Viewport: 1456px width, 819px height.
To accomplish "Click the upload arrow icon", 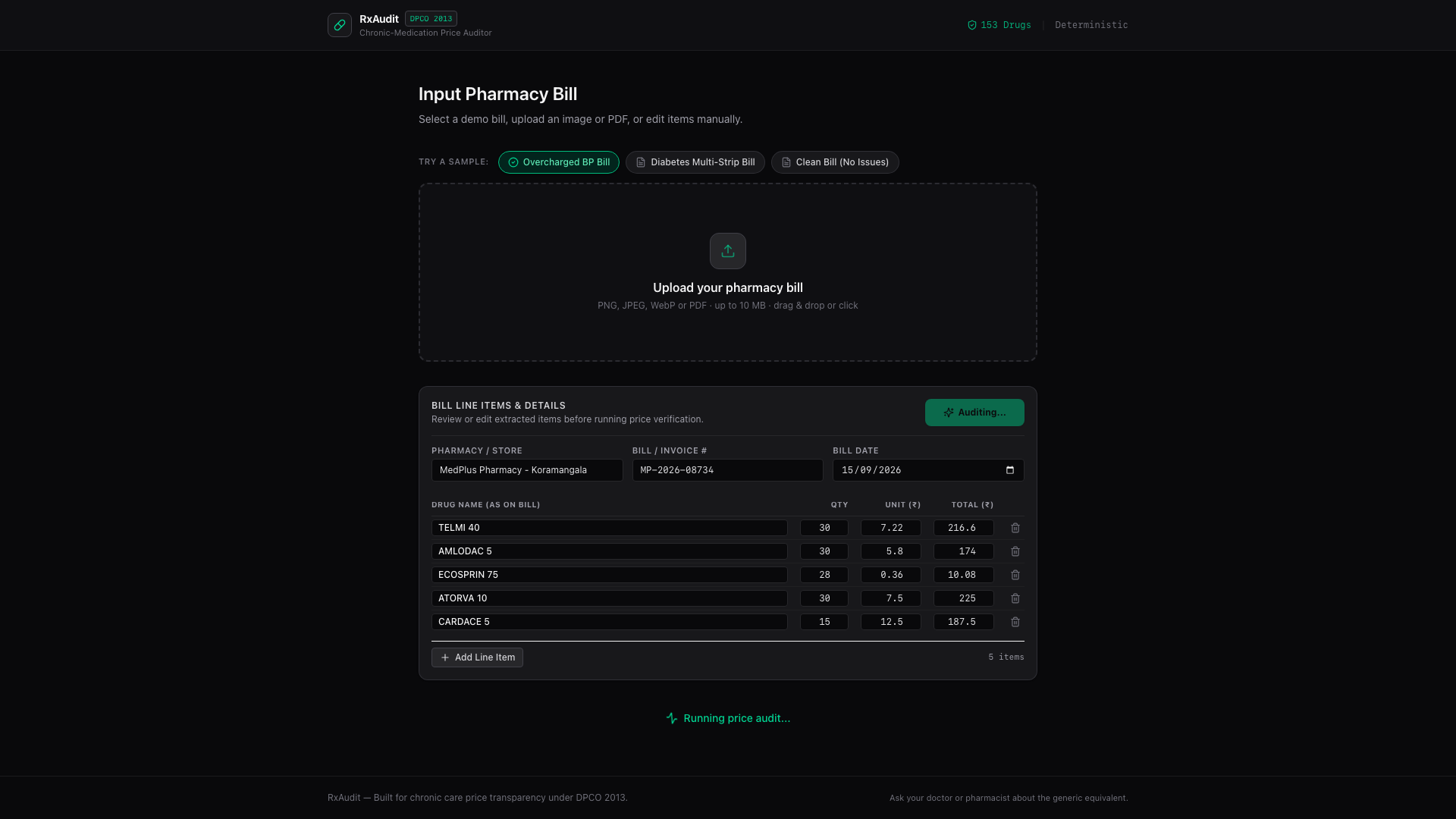I will point(728,251).
